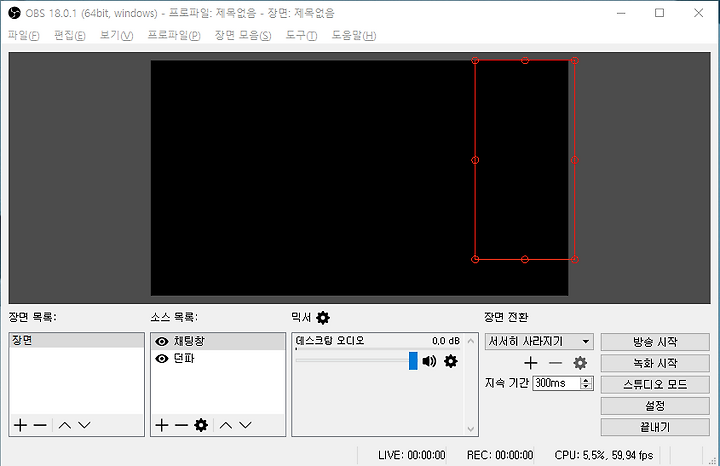Select the 채팅창 source row

tap(218, 342)
